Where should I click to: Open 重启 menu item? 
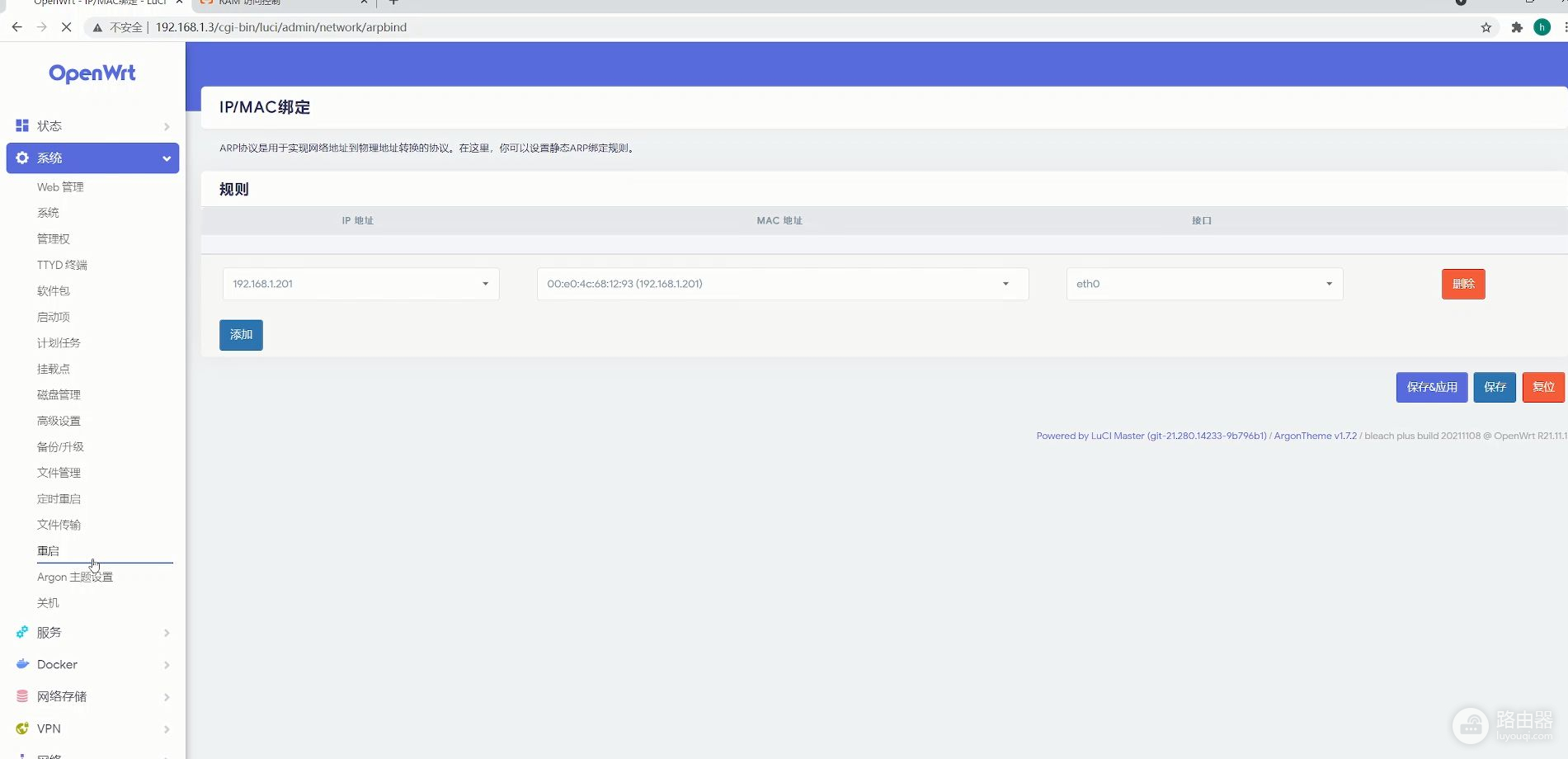48,551
